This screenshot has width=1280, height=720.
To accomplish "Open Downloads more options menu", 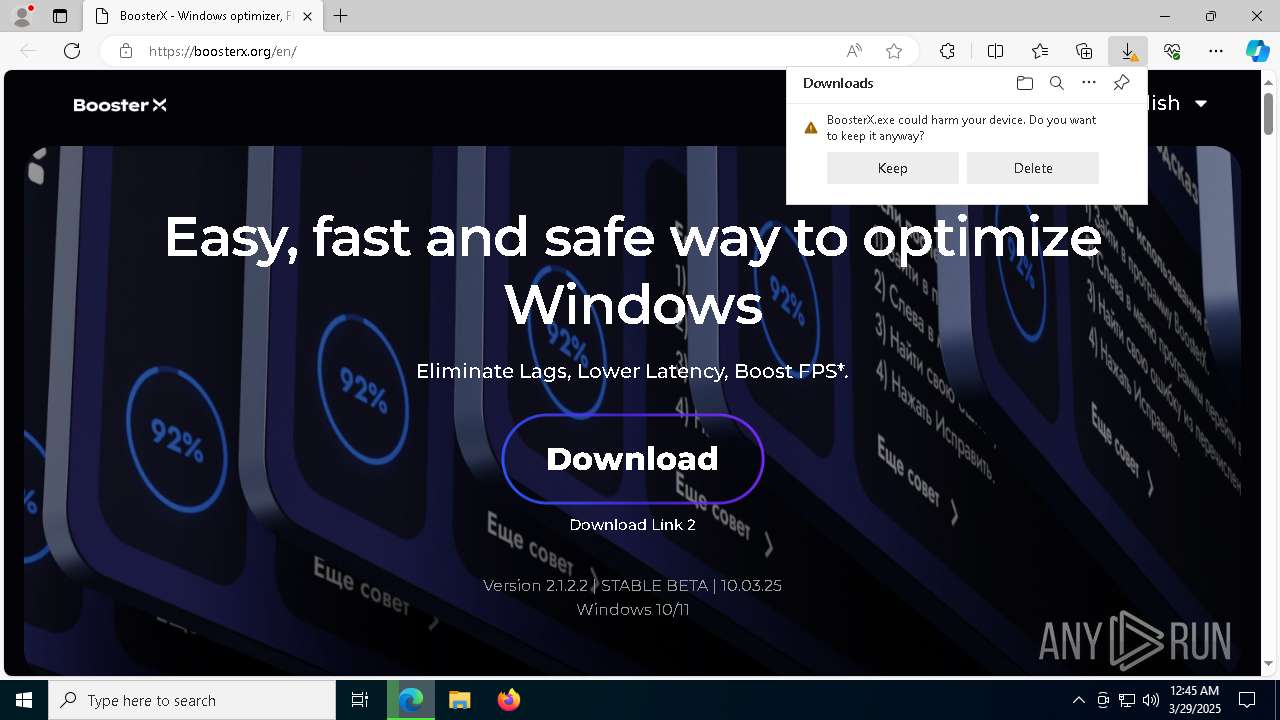I will [x=1089, y=83].
